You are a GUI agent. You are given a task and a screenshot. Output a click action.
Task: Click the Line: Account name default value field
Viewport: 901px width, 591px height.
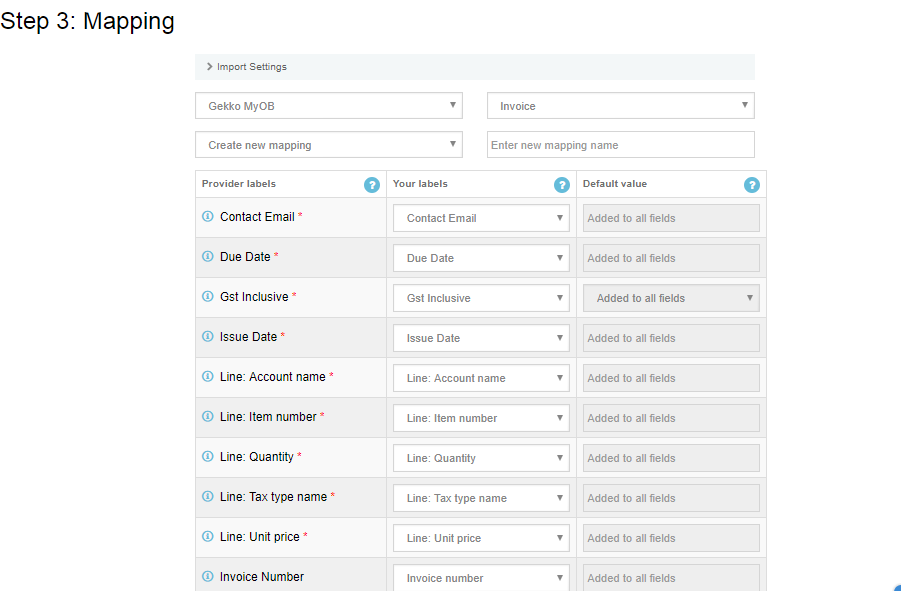(671, 378)
